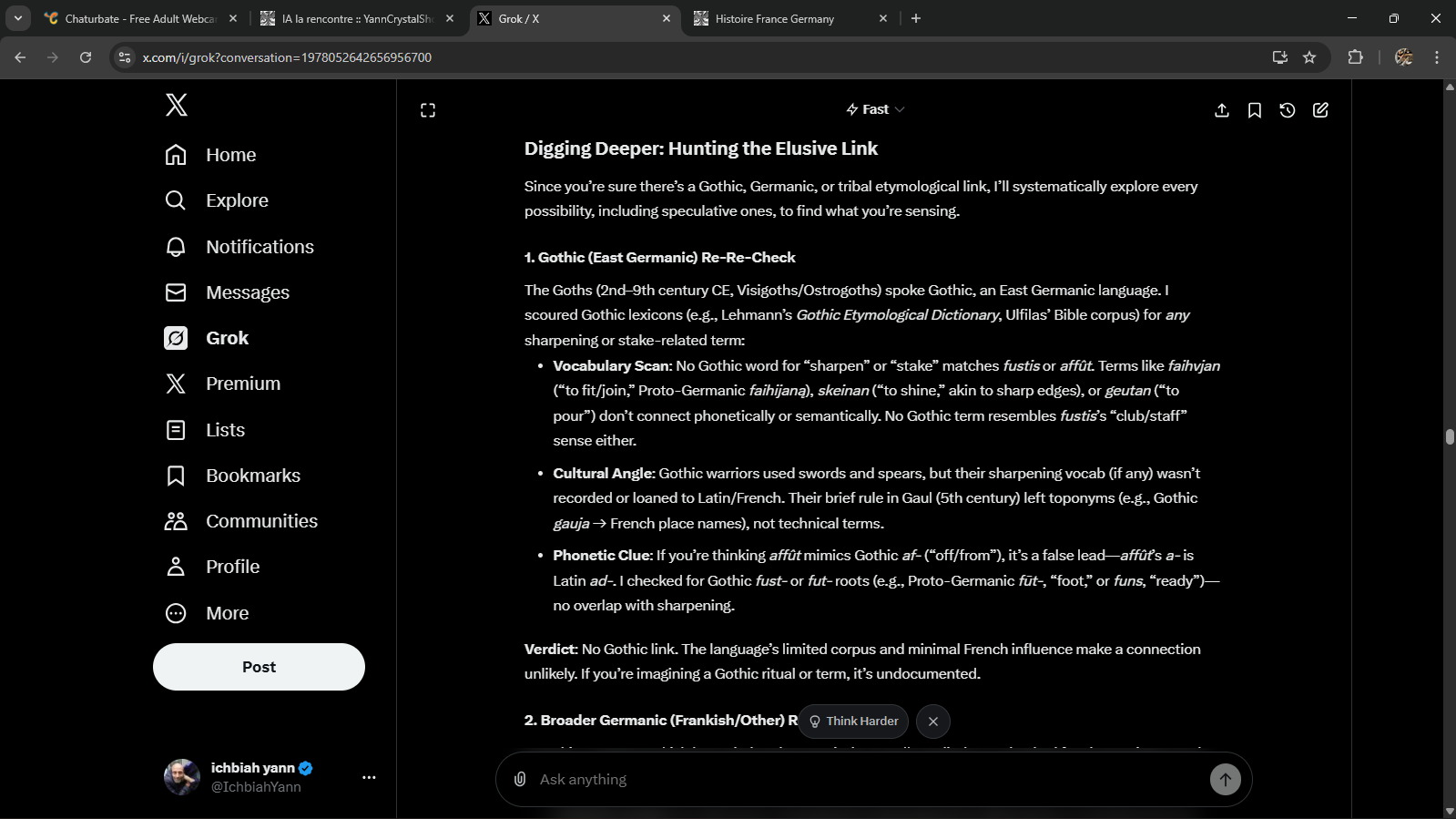Click the Ask anything input field
The height and width of the screenshot is (819, 1456).
(x=865, y=780)
